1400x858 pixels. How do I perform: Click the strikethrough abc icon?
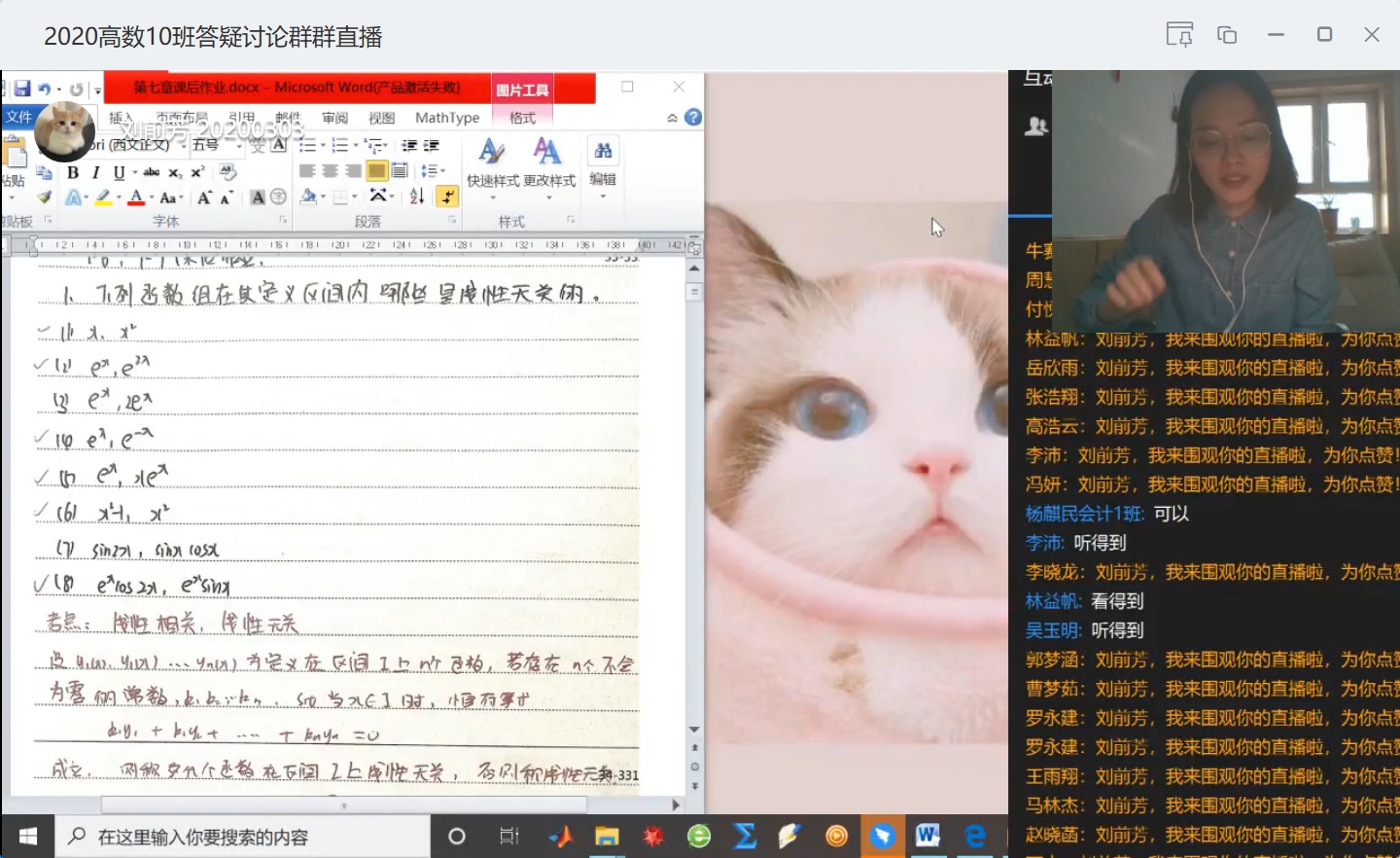[152, 172]
